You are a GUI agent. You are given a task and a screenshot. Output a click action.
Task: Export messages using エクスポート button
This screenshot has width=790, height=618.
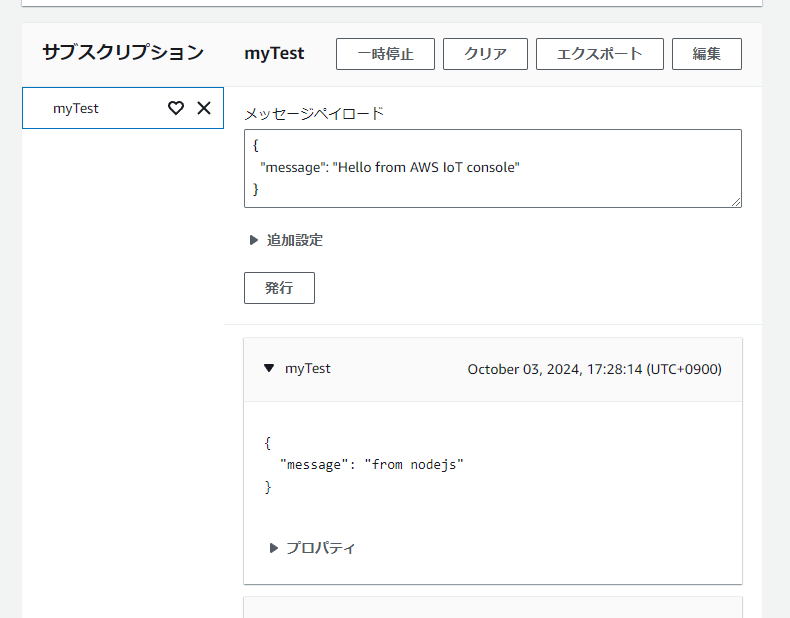[599, 54]
